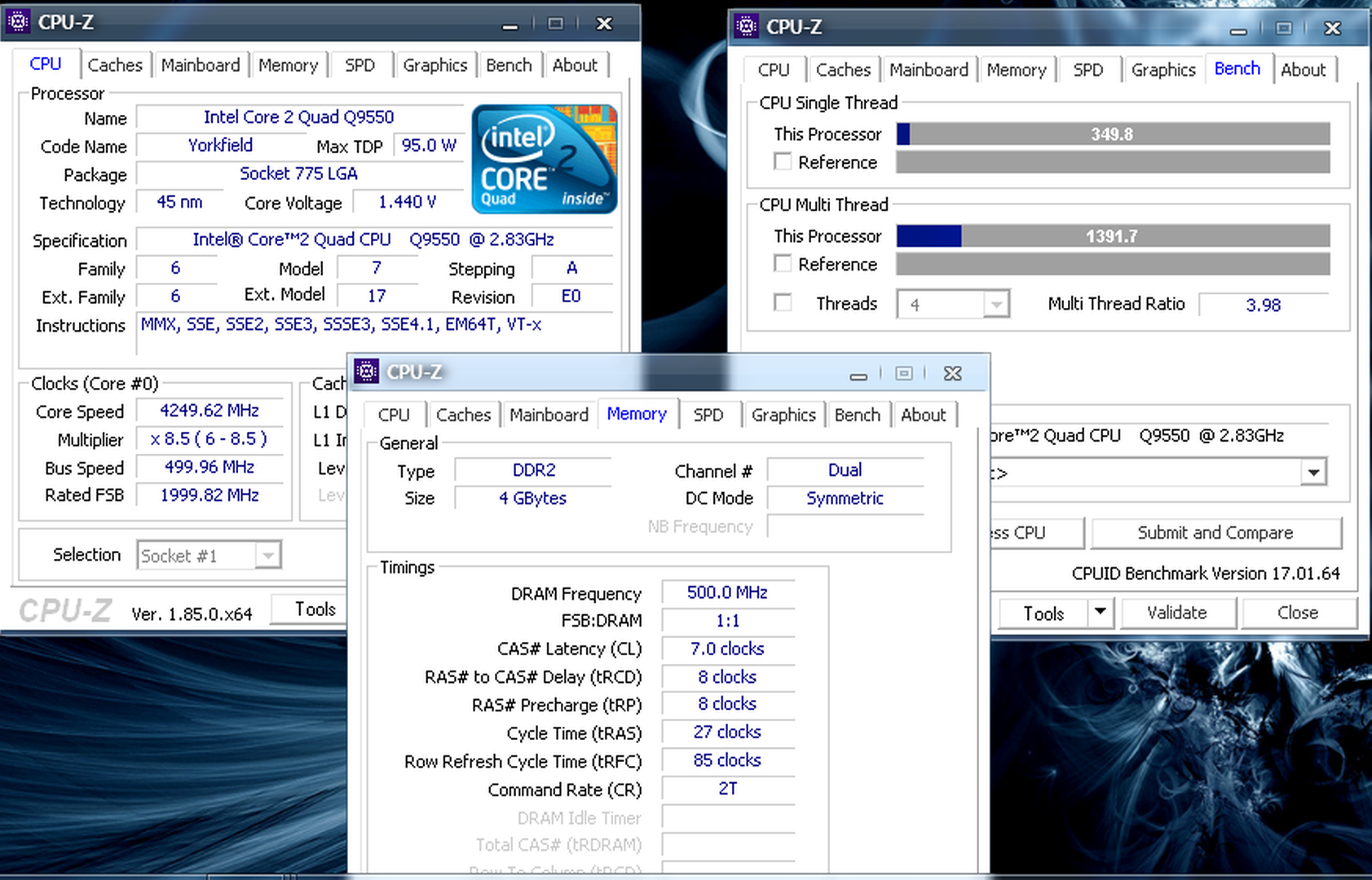The height and width of the screenshot is (880, 1372).
Task: Click Single Thread Reference score bar
Action: point(1113,161)
